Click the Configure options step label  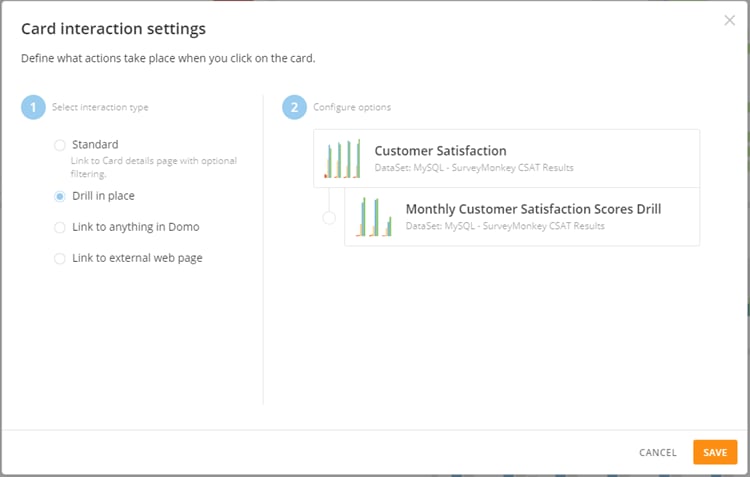352,107
